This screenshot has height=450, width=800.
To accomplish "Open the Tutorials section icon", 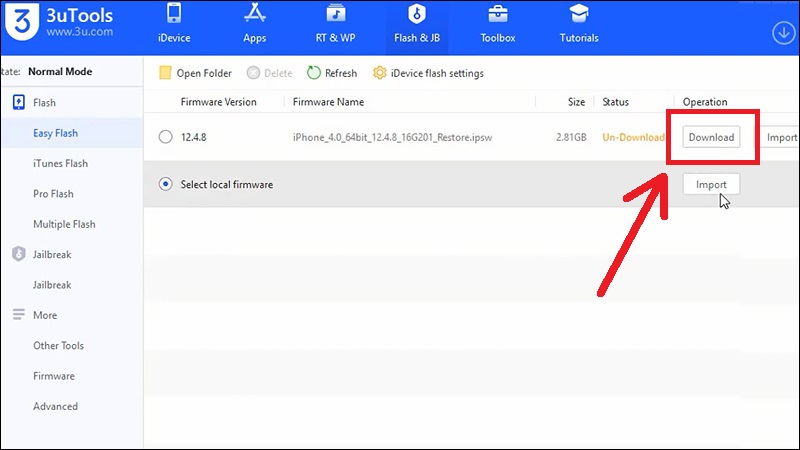I will (578, 16).
